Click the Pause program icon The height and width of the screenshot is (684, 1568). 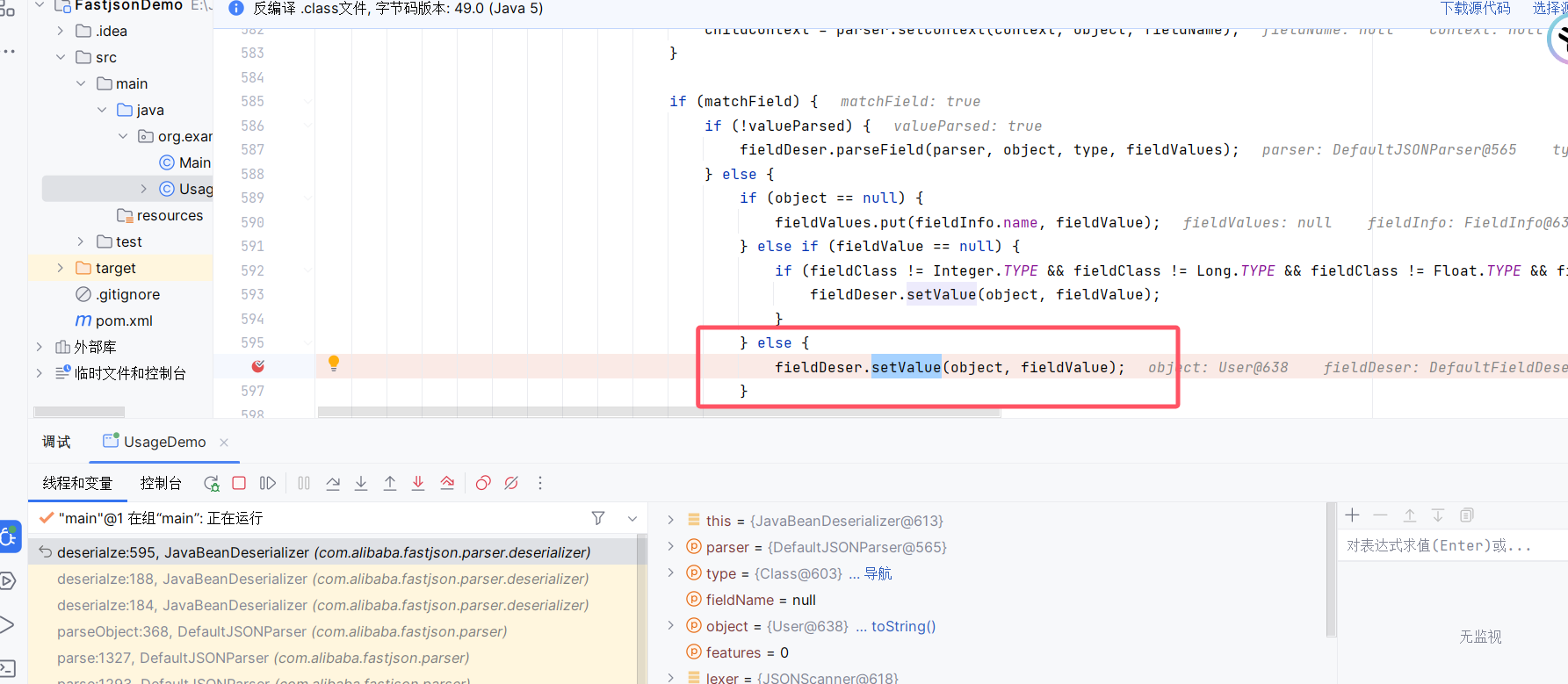tap(304, 483)
